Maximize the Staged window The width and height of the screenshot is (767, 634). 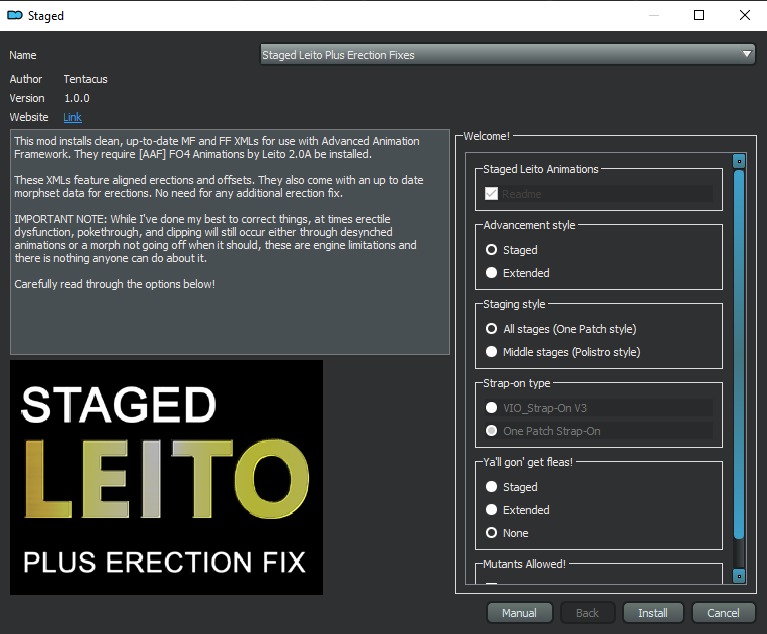click(x=699, y=16)
